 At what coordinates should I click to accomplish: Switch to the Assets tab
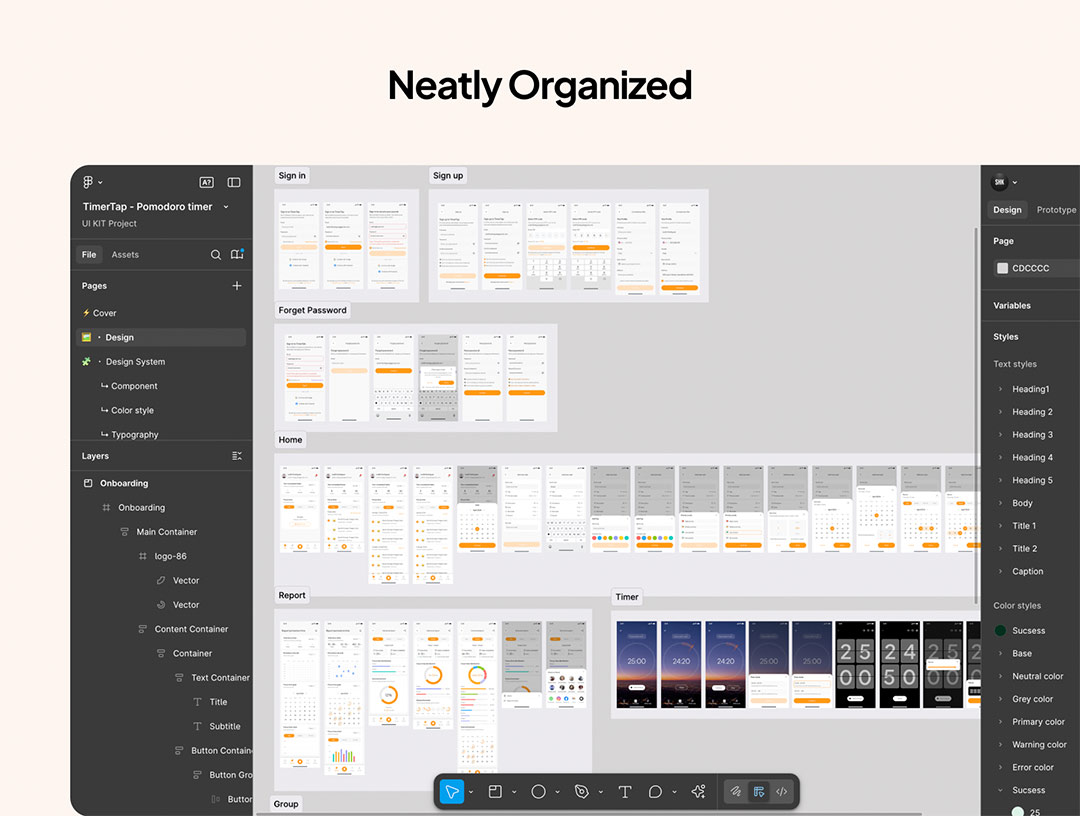(x=125, y=255)
